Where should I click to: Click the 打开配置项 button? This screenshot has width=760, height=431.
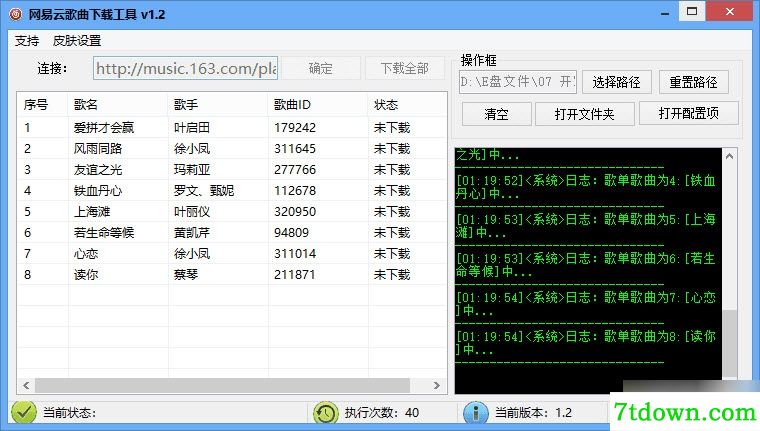tap(689, 113)
